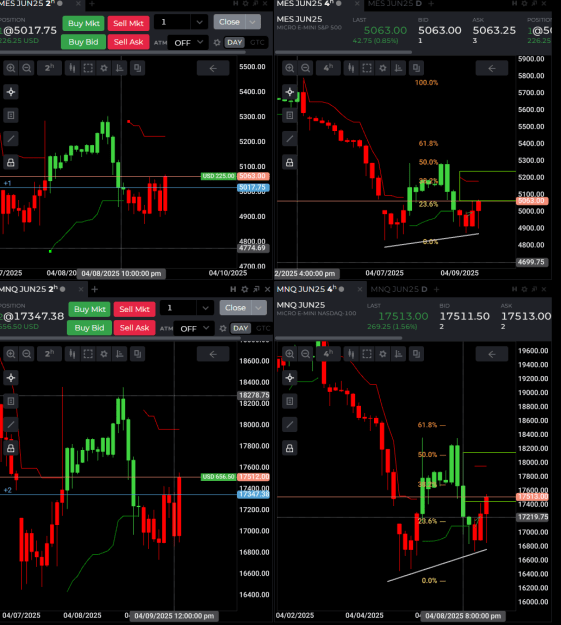Click horizontal scrollbar under MNQ 2h order panel

click(120, 338)
